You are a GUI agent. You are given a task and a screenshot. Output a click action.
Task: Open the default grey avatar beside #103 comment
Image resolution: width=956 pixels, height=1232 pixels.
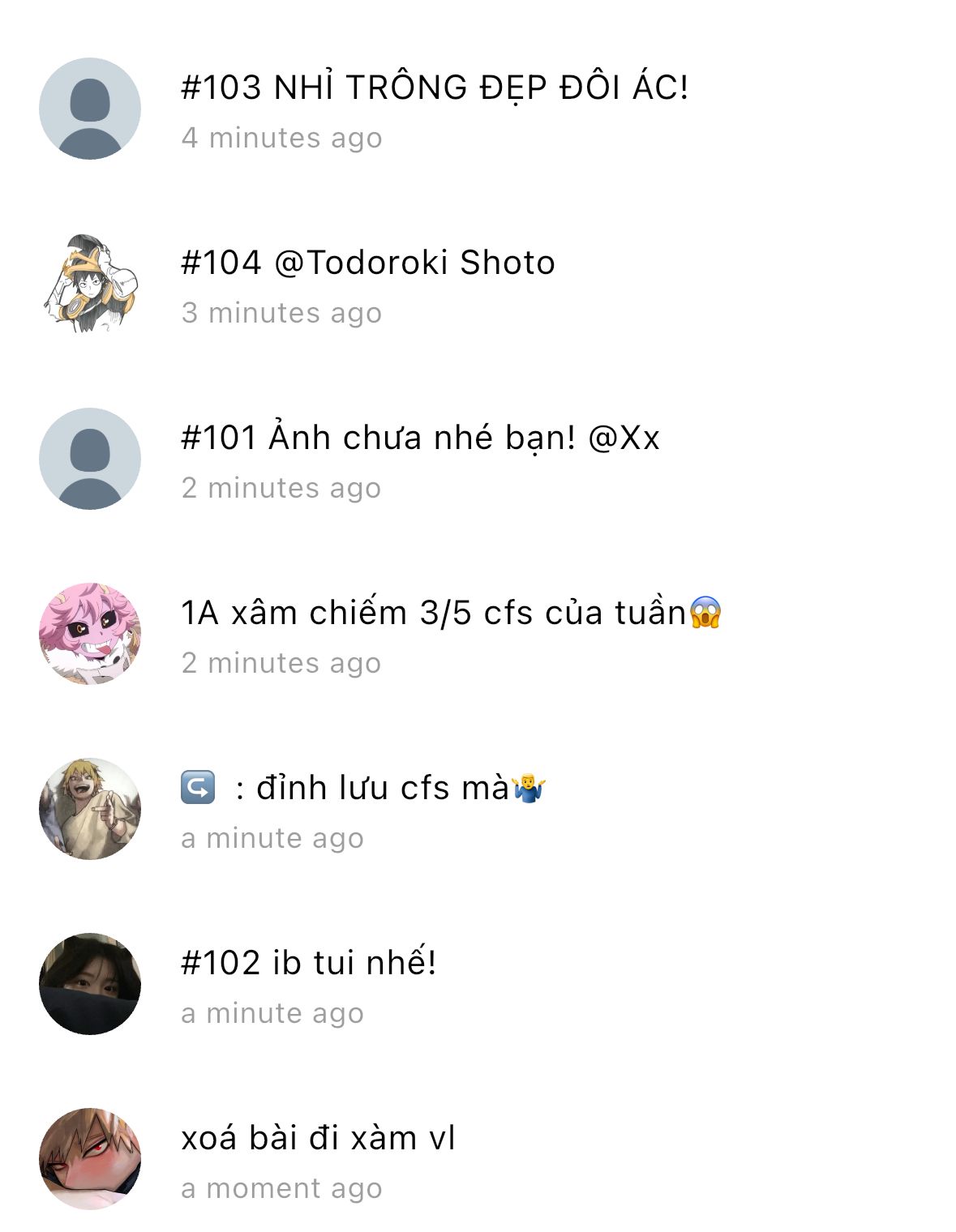[x=90, y=109]
